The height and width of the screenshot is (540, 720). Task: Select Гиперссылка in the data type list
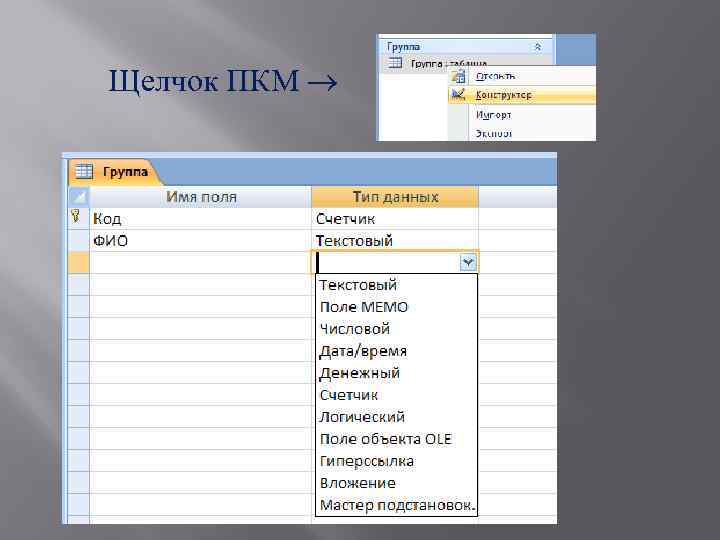point(396,461)
